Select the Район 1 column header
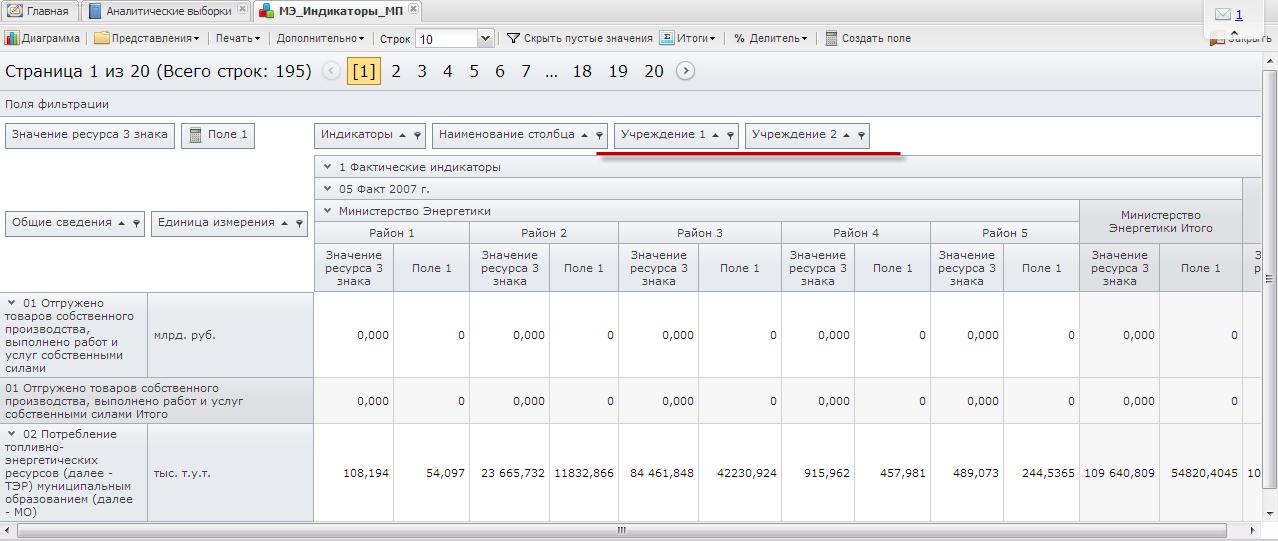This screenshot has height=541, width=1278. click(392, 233)
